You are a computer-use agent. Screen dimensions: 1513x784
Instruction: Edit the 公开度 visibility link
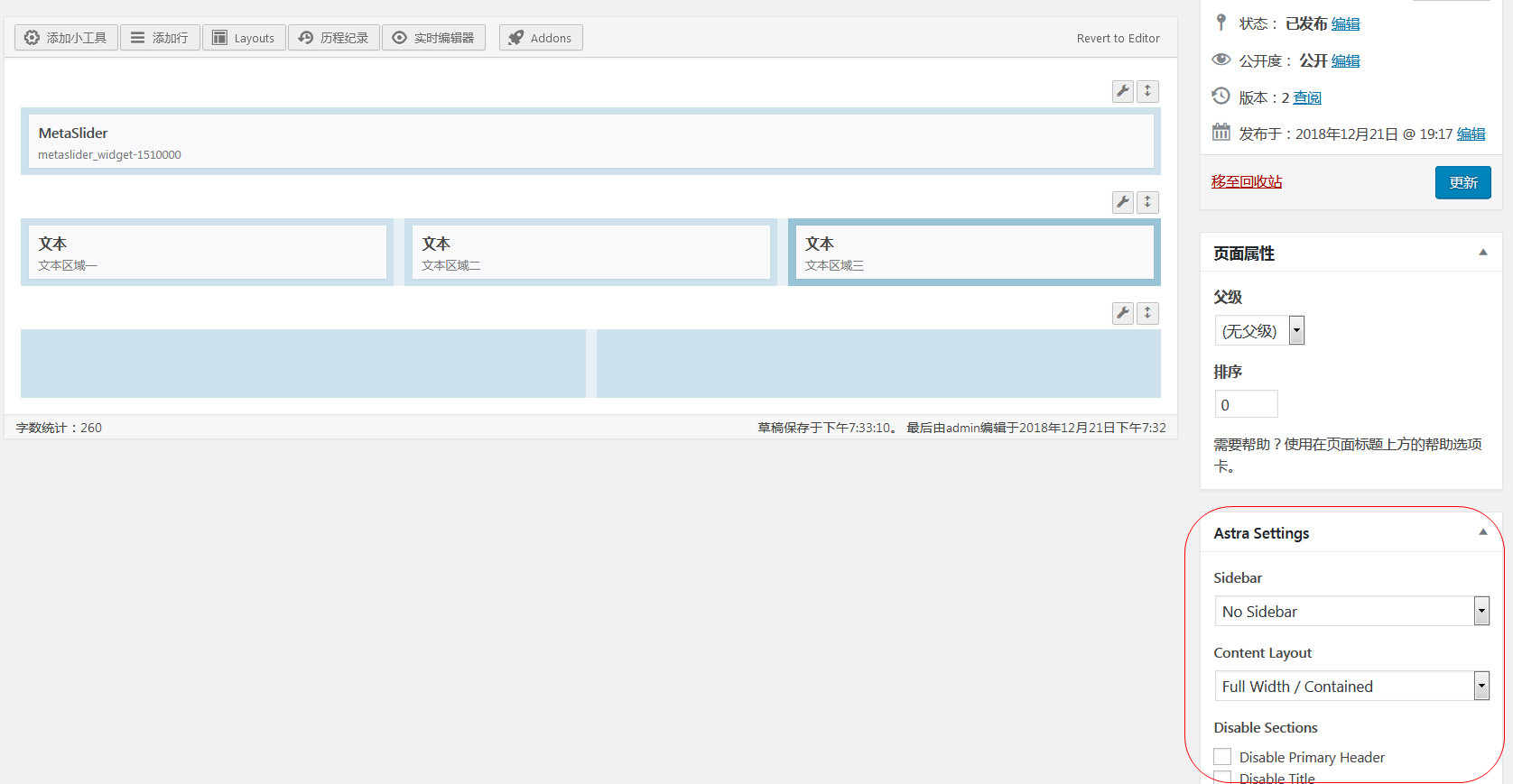tap(1345, 61)
